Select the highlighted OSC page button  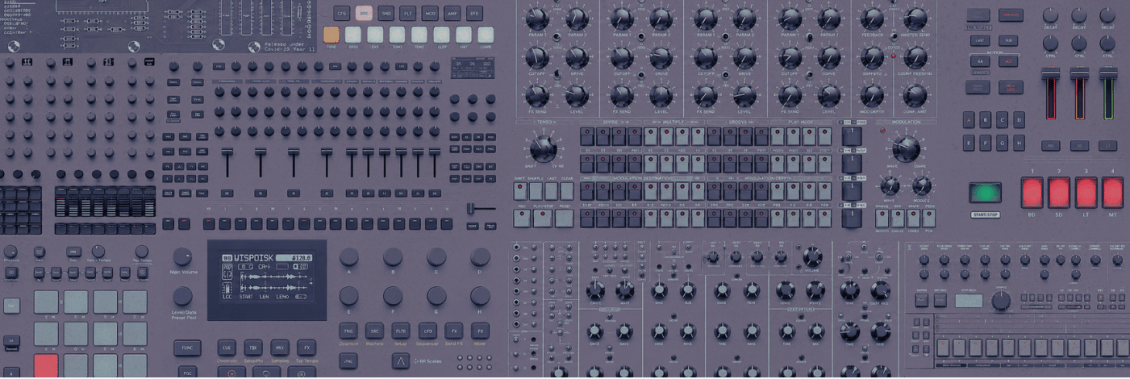click(364, 12)
